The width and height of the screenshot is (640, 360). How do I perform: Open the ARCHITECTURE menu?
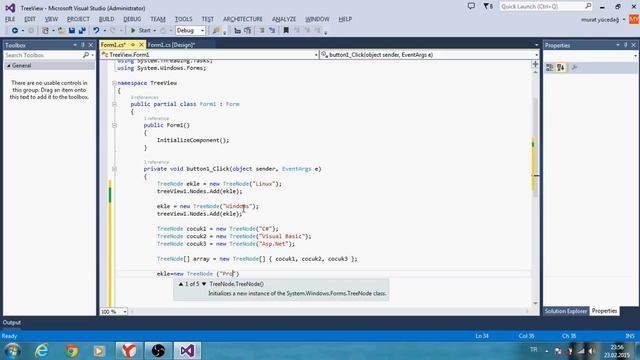point(243,19)
